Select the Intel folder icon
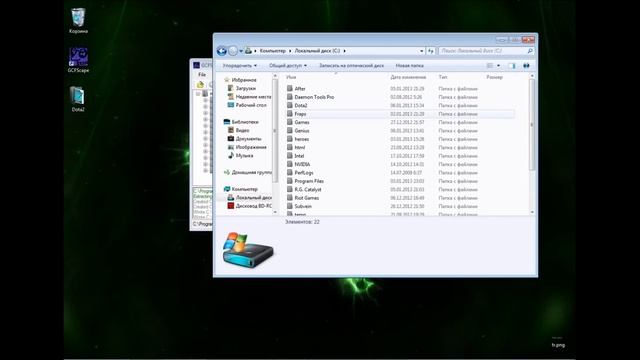The image size is (640, 360). pos(290,156)
